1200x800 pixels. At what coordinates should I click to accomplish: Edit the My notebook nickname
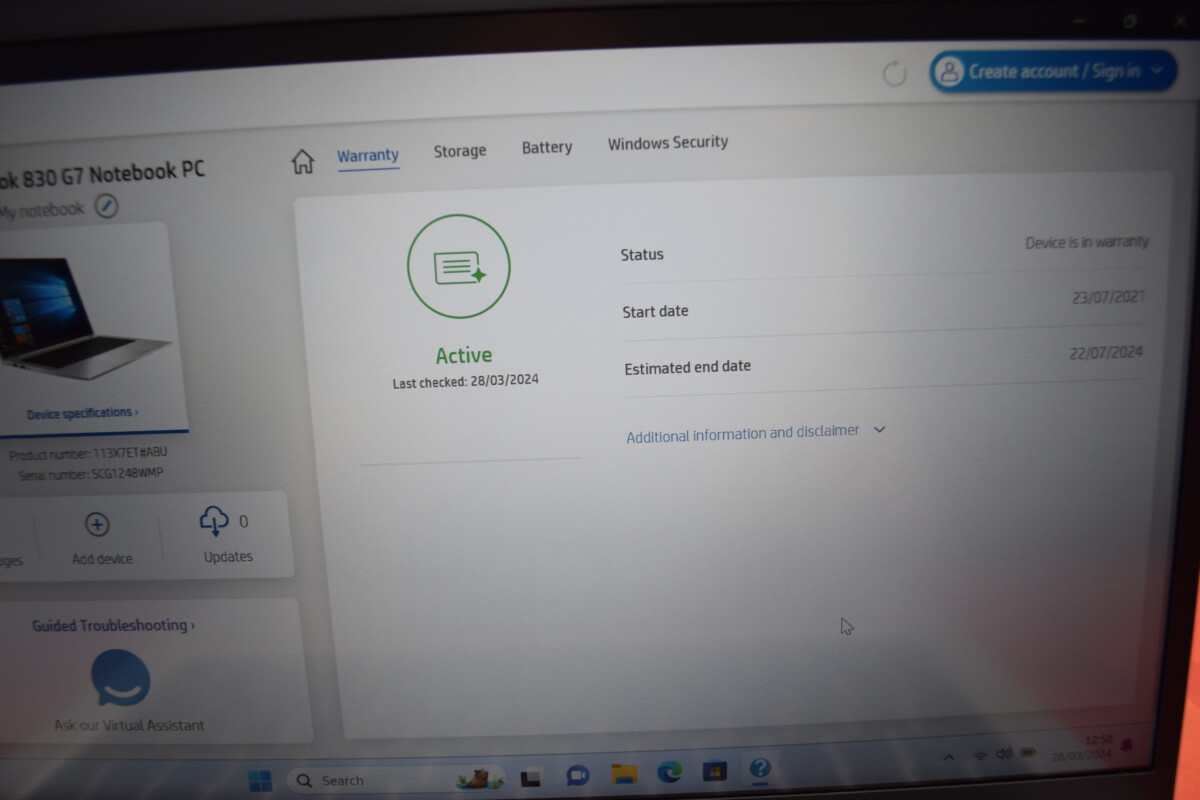click(x=107, y=206)
